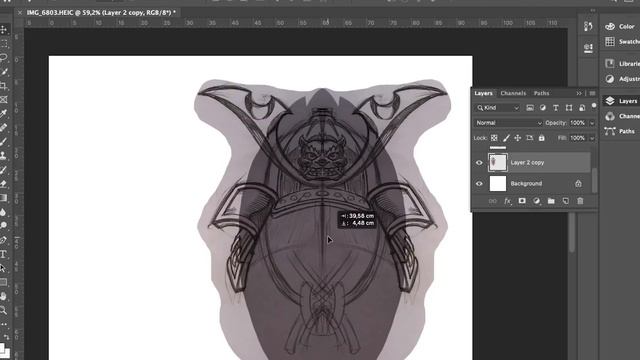Select the Zoom tool
Screen dimensions: 640x360
point(4,310)
